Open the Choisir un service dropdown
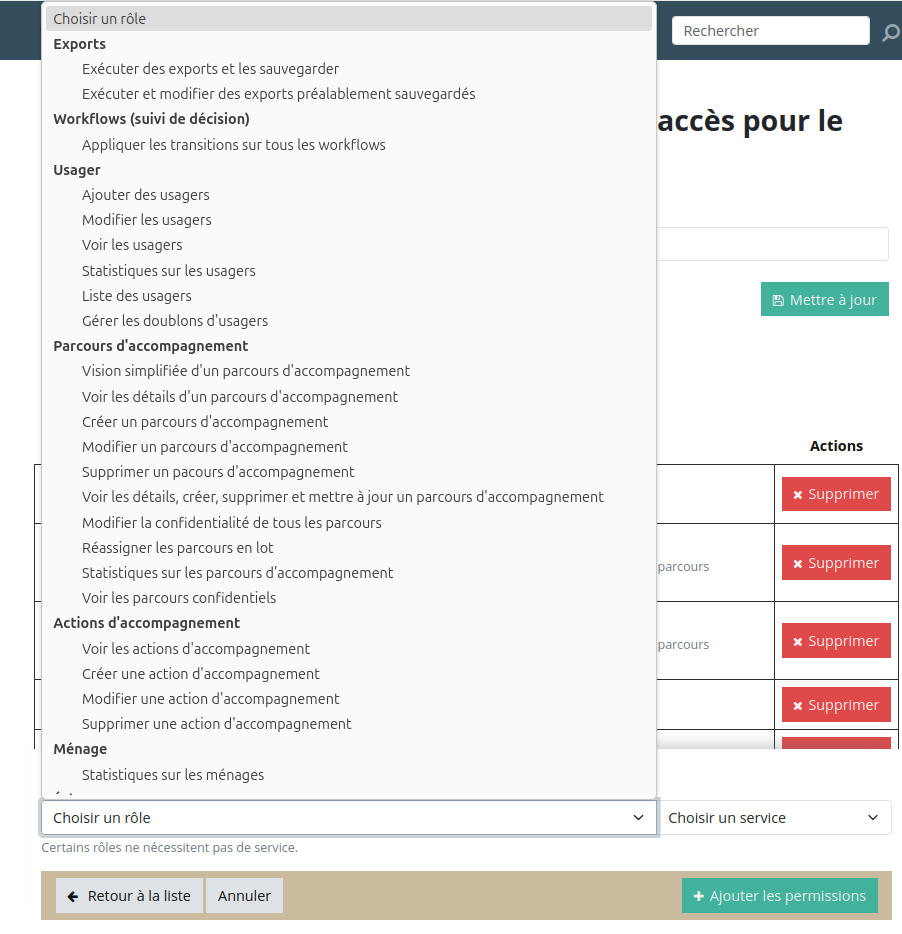This screenshot has width=902, height=934. 776,818
